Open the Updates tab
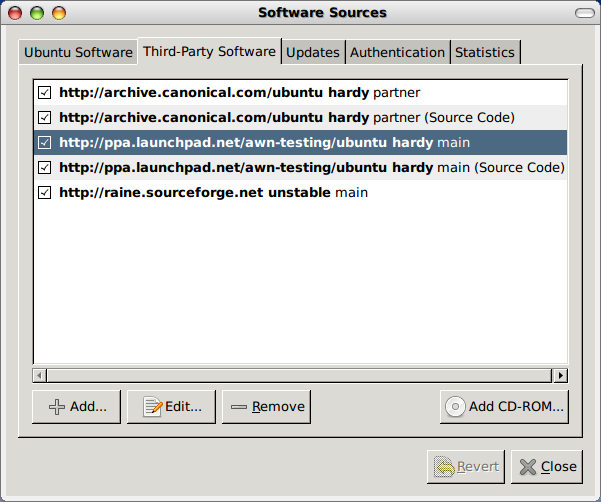Screen dimensions: 601x502 pyautogui.click(x=313, y=52)
